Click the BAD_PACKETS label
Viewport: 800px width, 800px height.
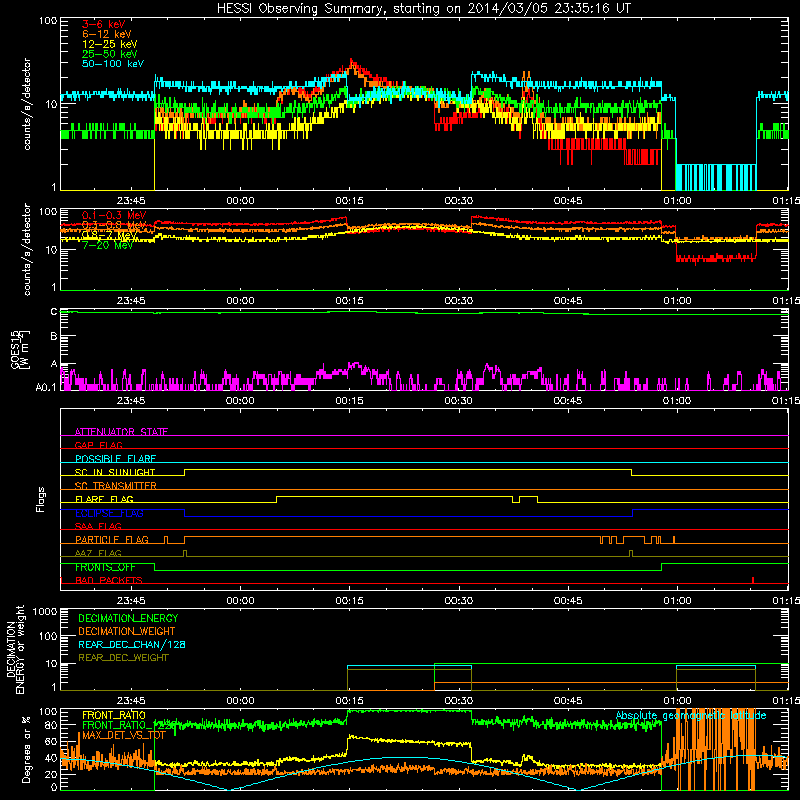coord(109,581)
